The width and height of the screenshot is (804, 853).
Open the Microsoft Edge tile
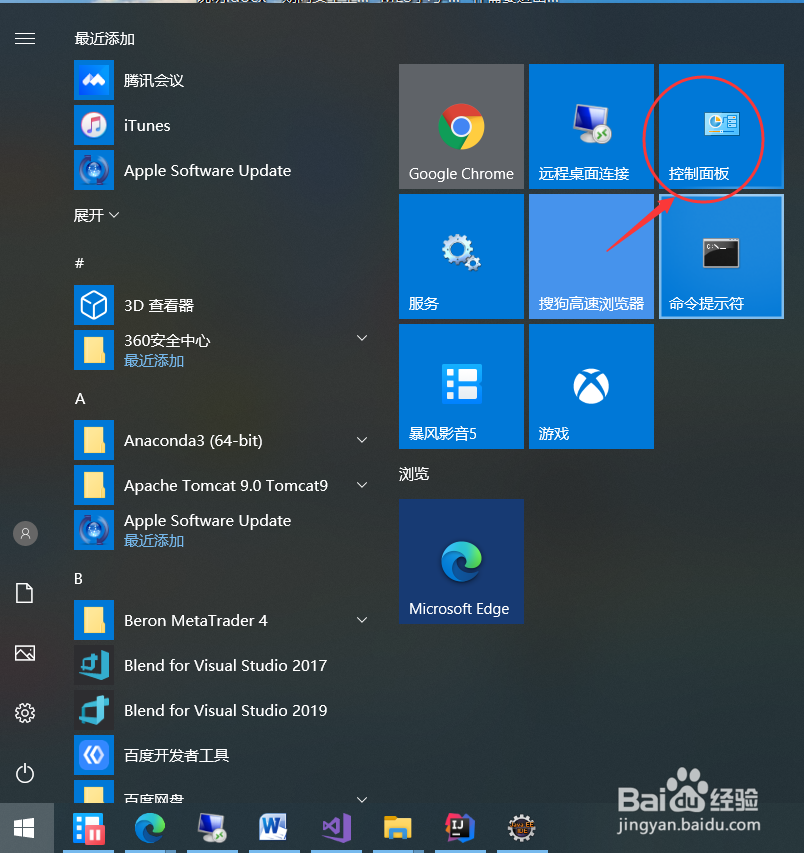coord(461,561)
